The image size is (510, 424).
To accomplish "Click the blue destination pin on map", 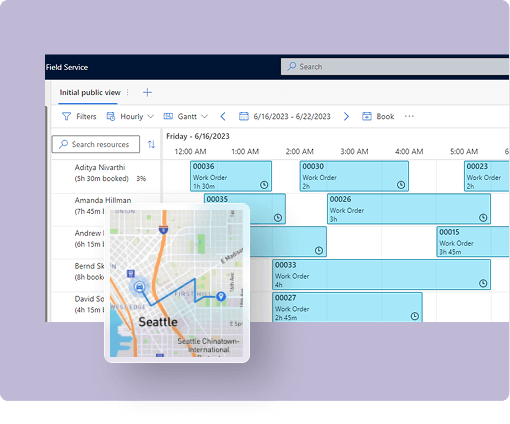I will [221, 296].
